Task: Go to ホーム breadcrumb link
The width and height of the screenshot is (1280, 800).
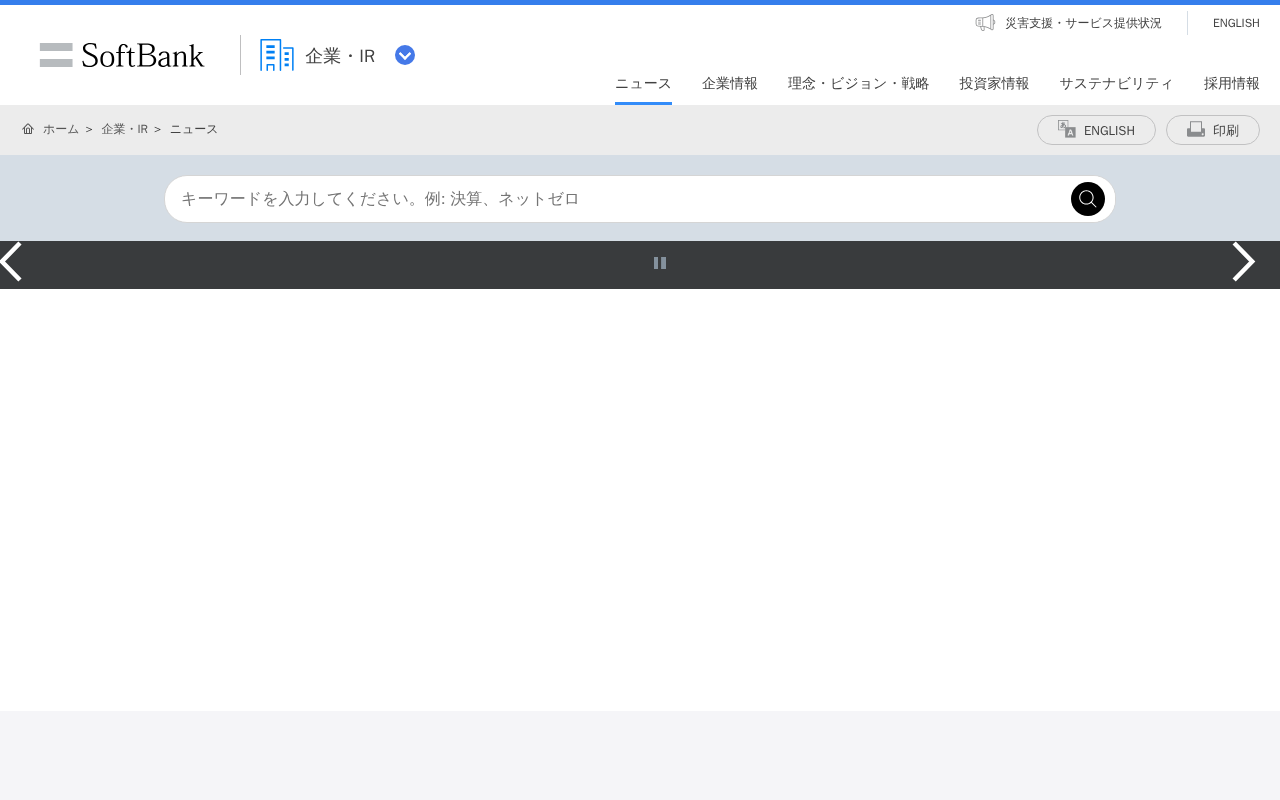Action: (x=61, y=129)
